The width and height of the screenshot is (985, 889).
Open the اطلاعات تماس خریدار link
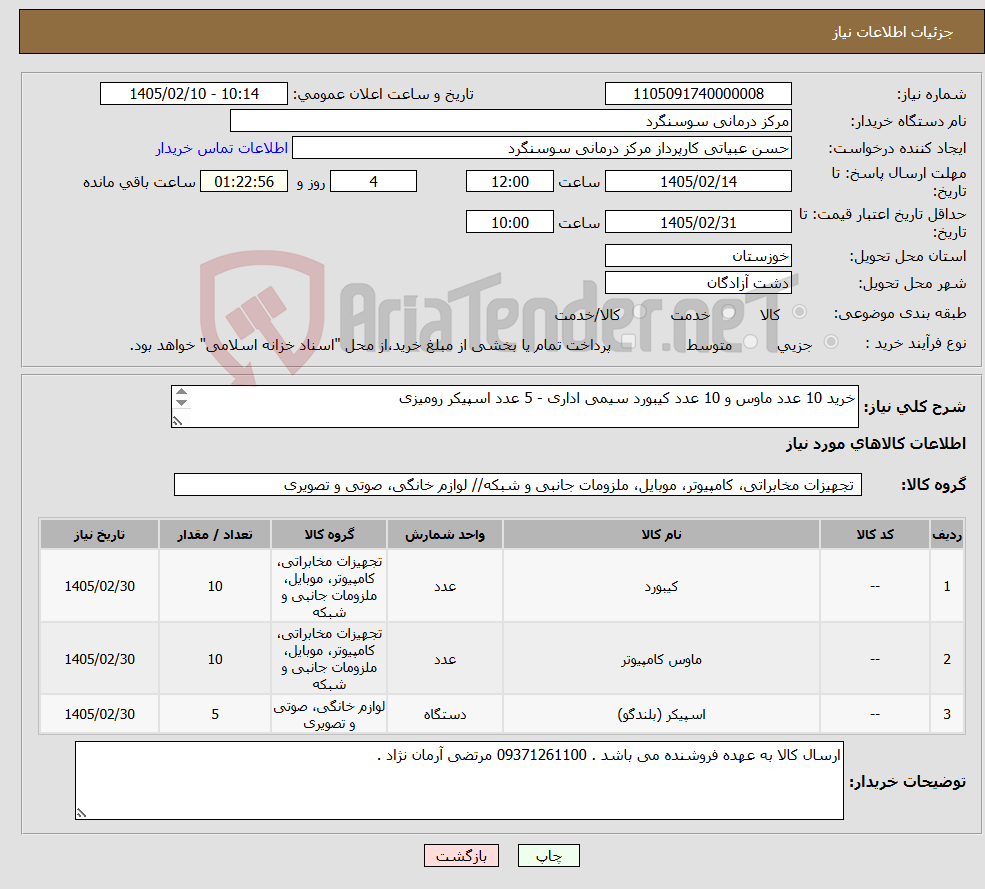click(x=222, y=148)
